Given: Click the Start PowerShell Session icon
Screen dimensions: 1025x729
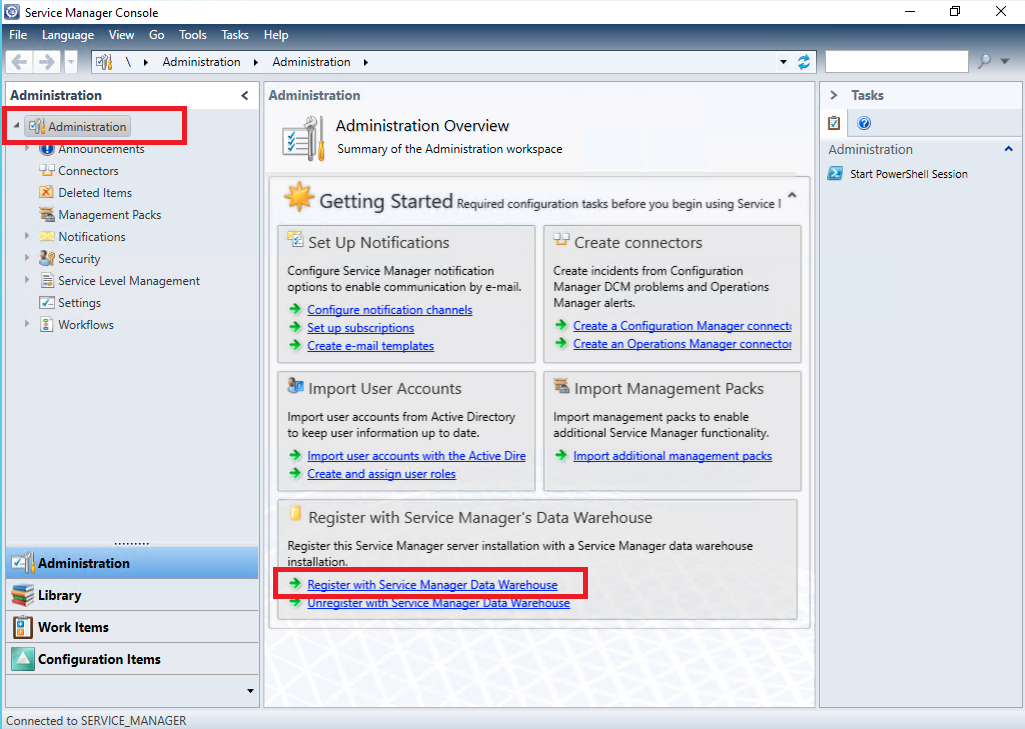Looking at the screenshot, I should [835, 174].
